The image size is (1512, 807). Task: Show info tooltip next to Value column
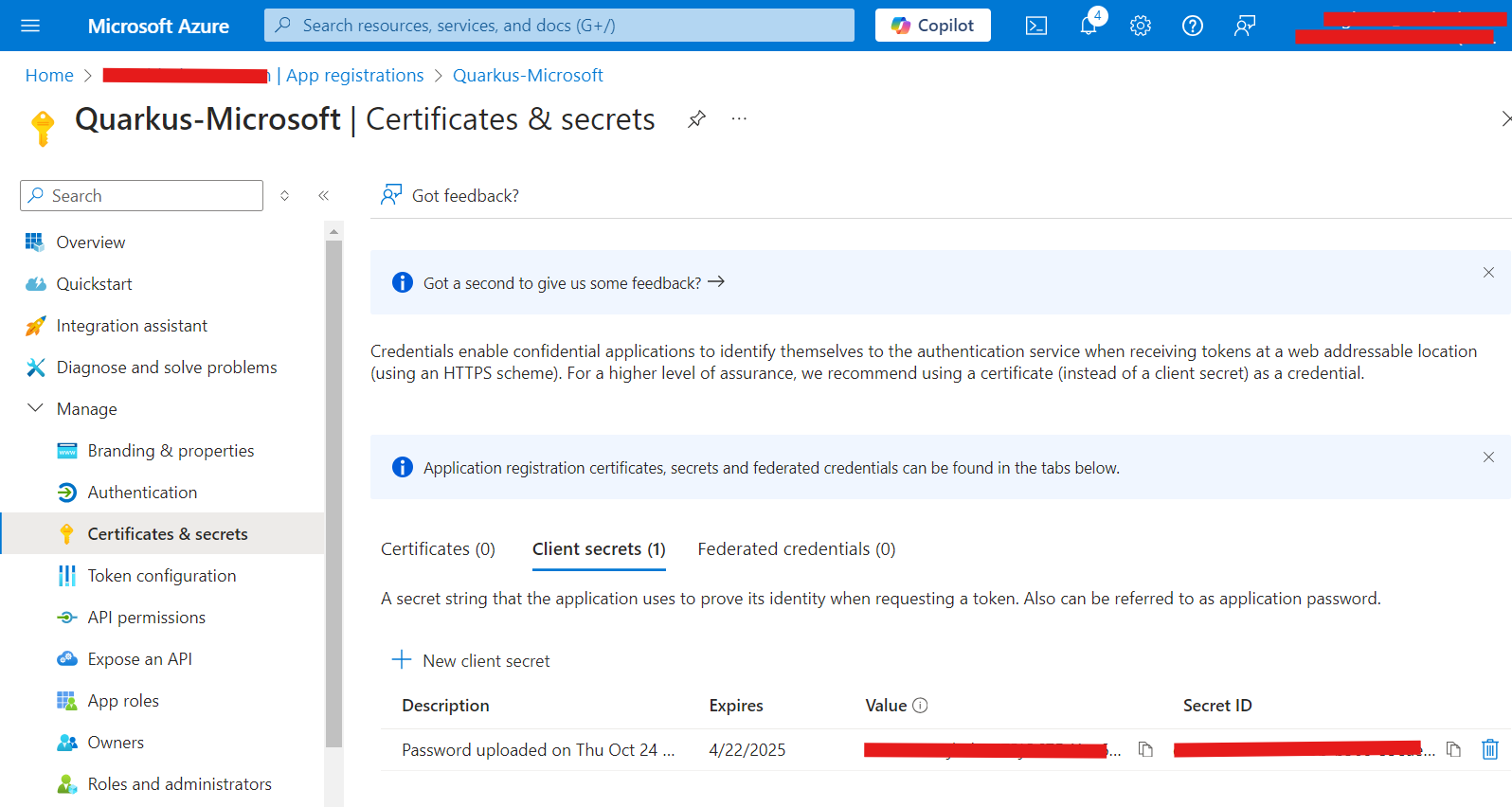click(x=920, y=706)
